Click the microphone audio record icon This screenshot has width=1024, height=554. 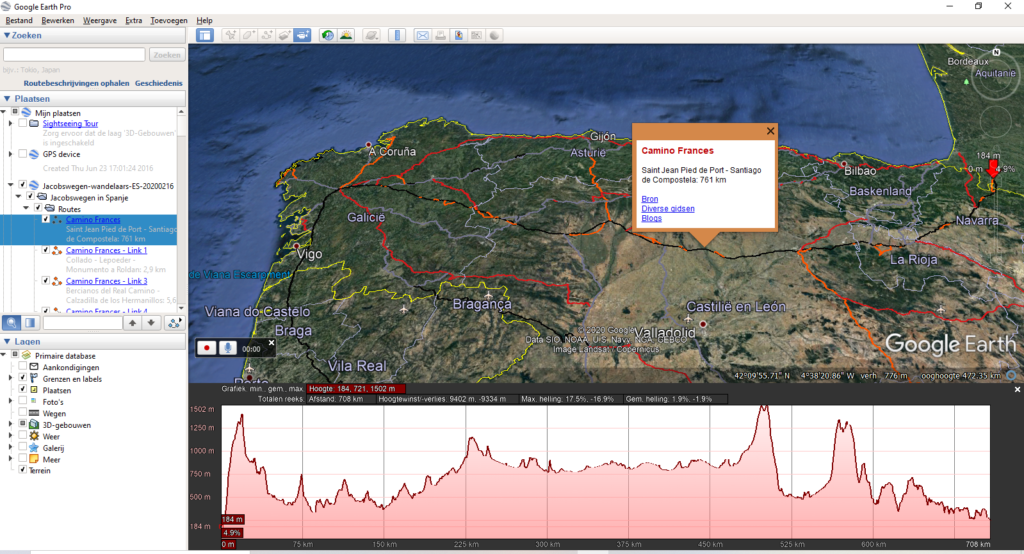229,348
